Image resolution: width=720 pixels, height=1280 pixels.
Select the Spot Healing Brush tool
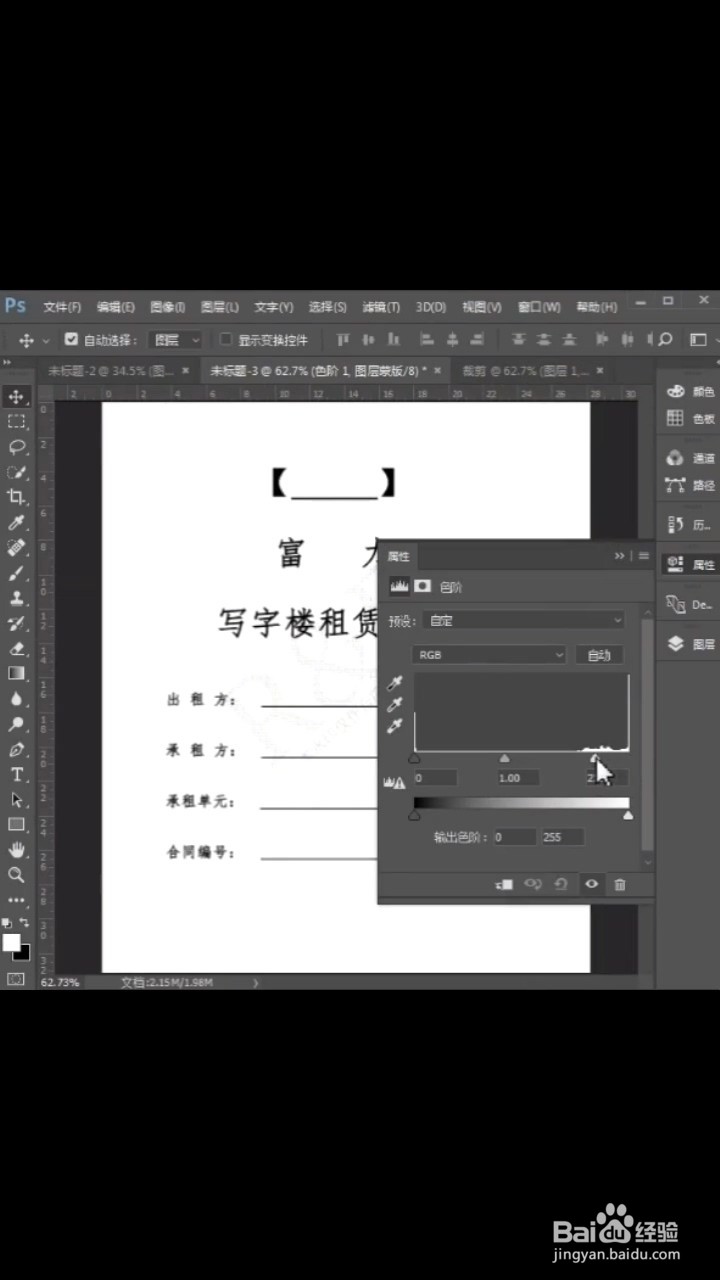click(16, 548)
